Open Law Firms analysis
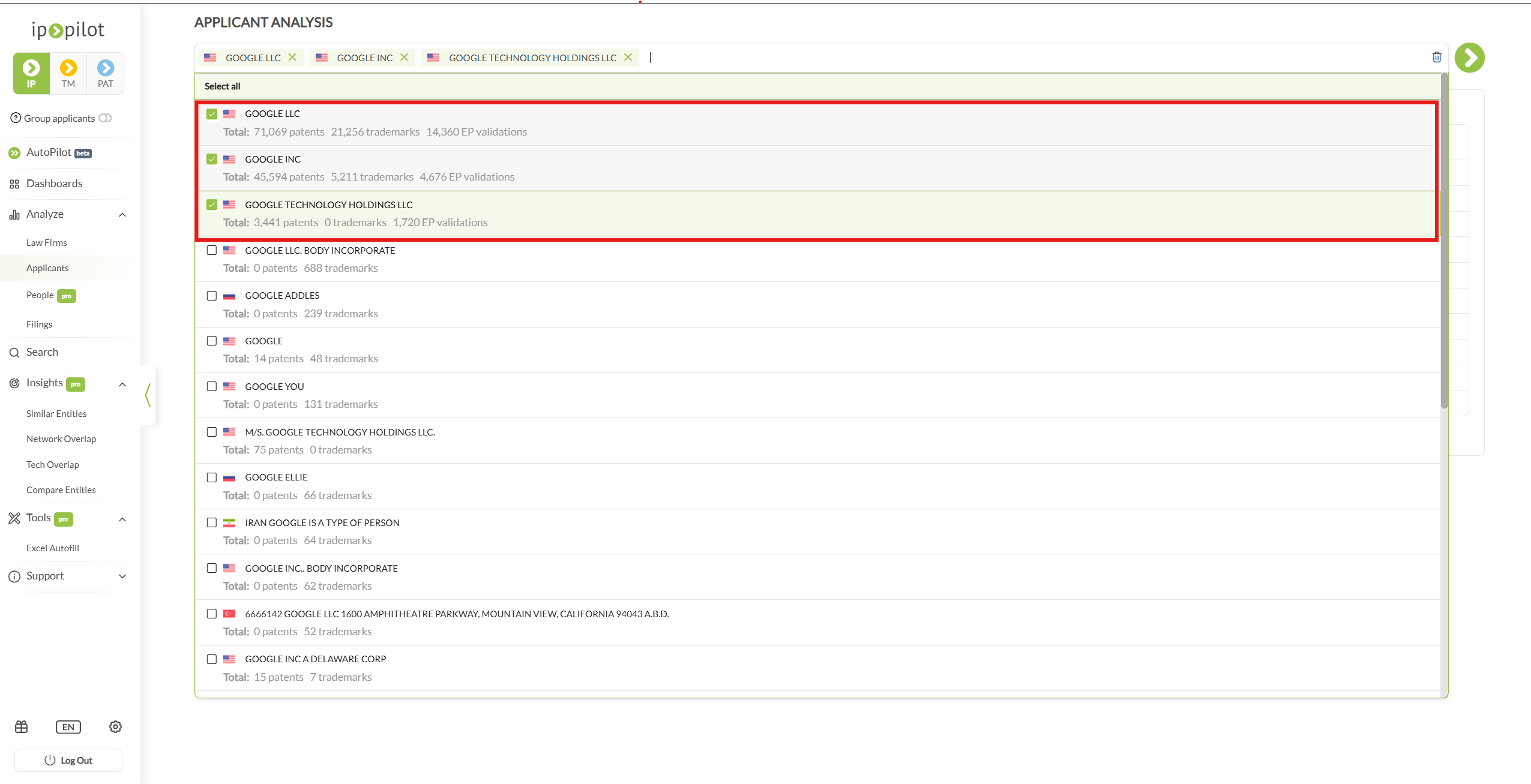This screenshot has height=784, width=1531. (x=46, y=242)
